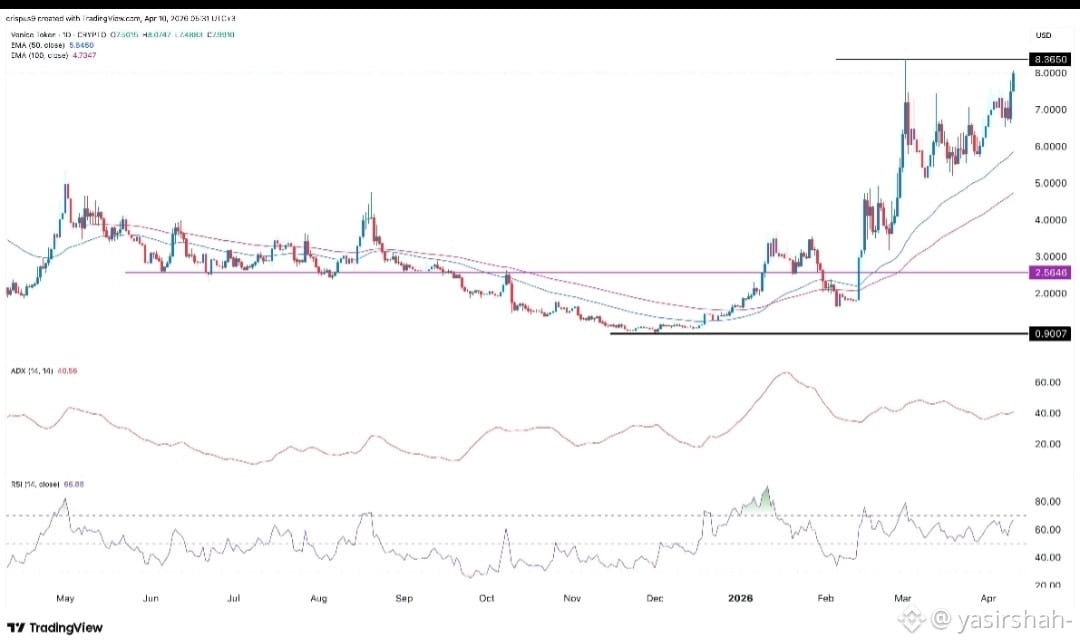This screenshot has height=644, width=1080.
Task: Click the 4.0000 price axis value
Action: coord(1050,220)
